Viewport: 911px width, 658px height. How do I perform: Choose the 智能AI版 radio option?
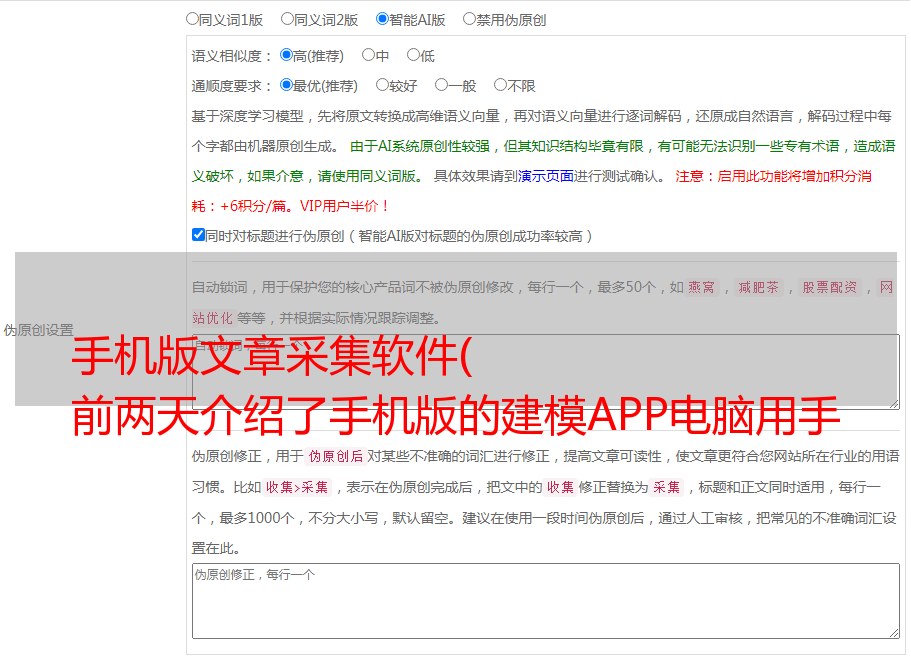382,19
